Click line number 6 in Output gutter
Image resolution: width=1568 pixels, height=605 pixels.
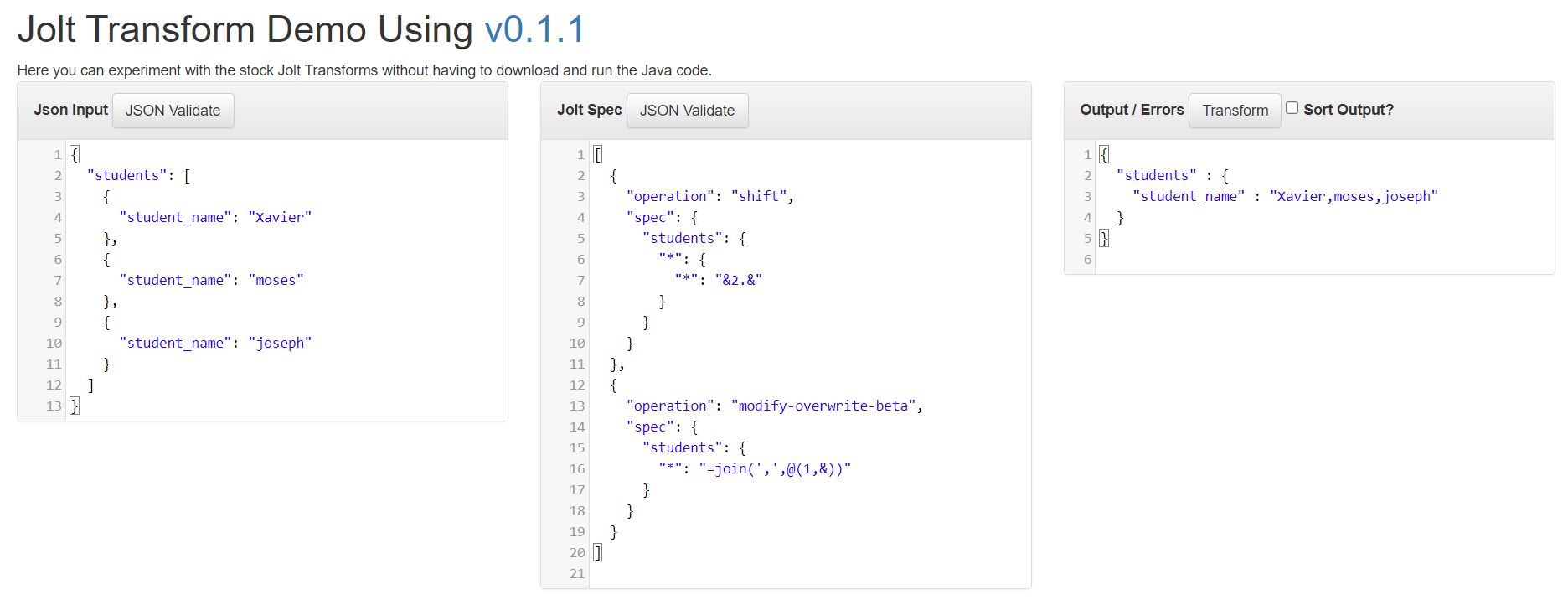(1088, 259)
